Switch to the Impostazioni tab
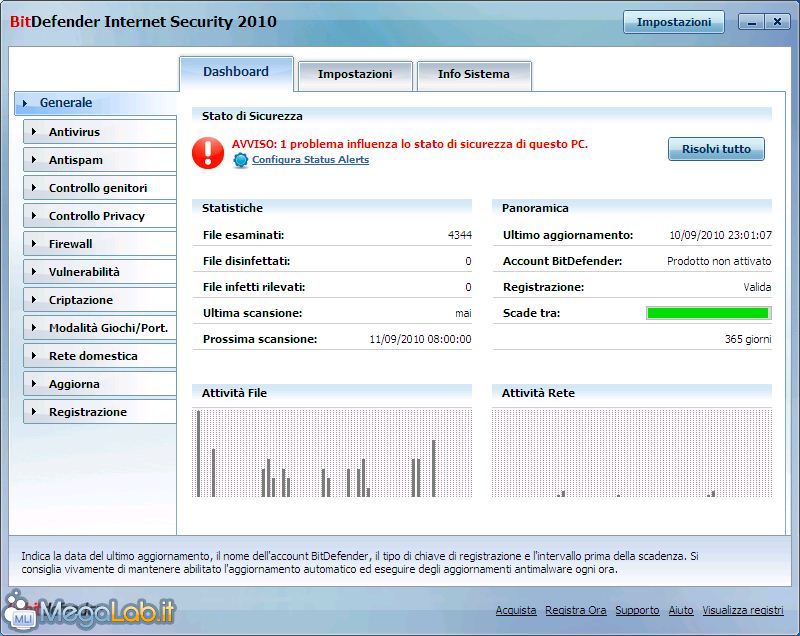This screenshot has width=800, height=636. pos(355,74)
